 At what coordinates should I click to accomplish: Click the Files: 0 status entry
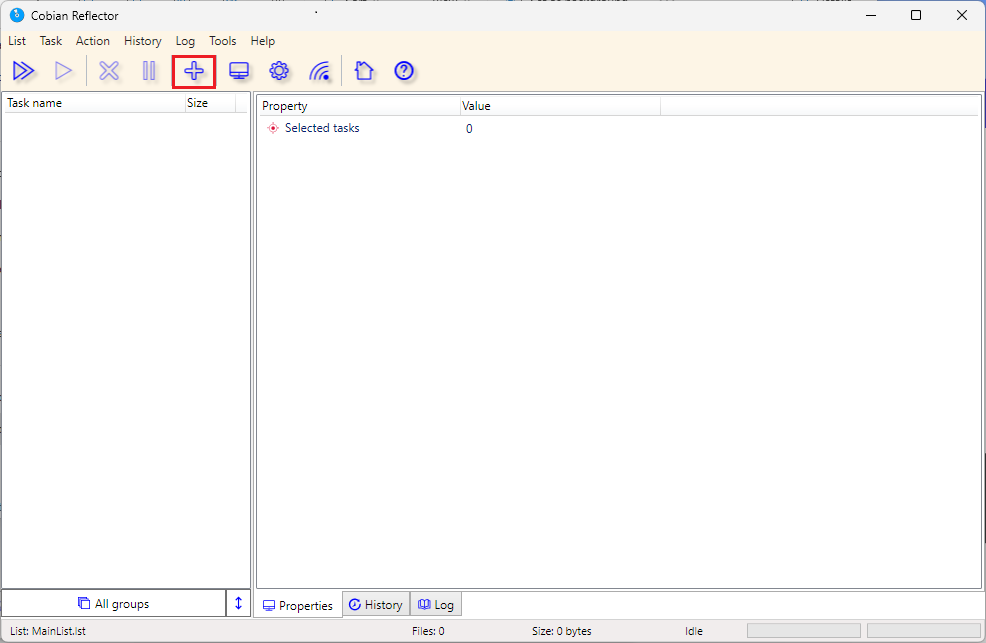[428, 631]
